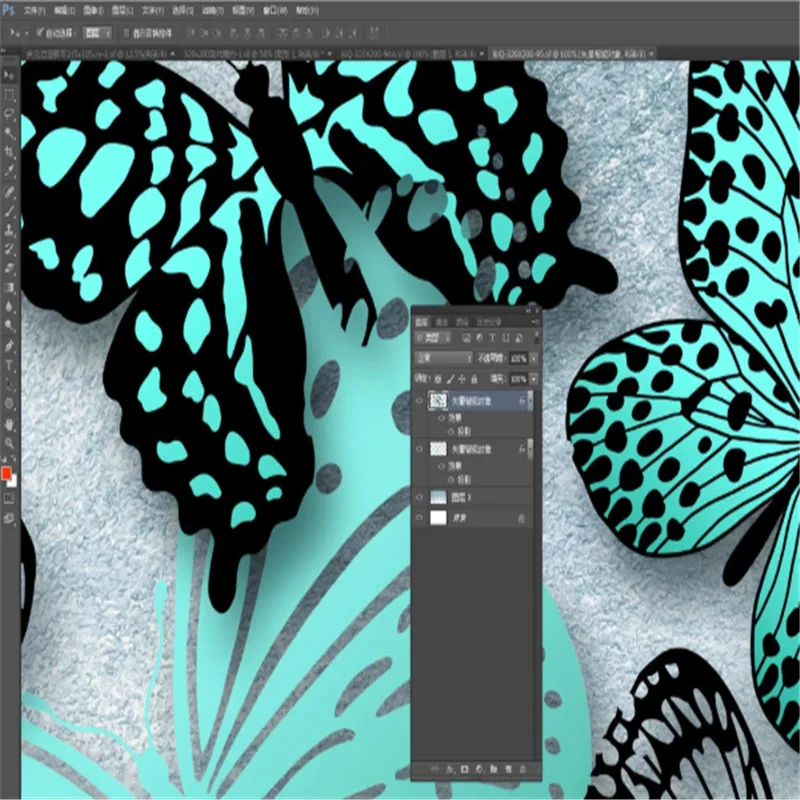Screen dimensions: 800x800
Task: Lock image pixels brush icon
Action: tap(451, 379)
